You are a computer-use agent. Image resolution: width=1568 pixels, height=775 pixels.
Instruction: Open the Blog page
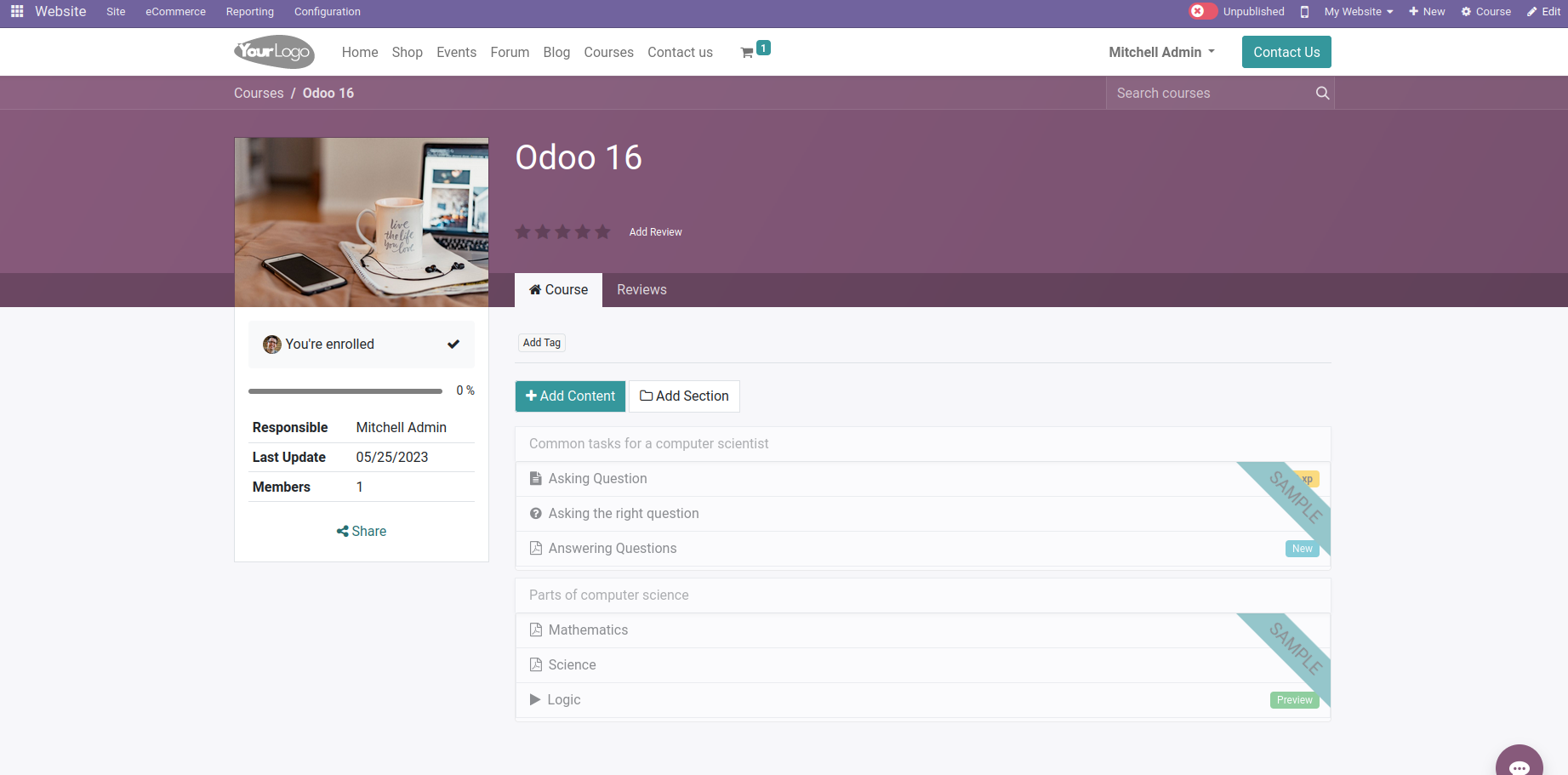(x=556, y=52)
